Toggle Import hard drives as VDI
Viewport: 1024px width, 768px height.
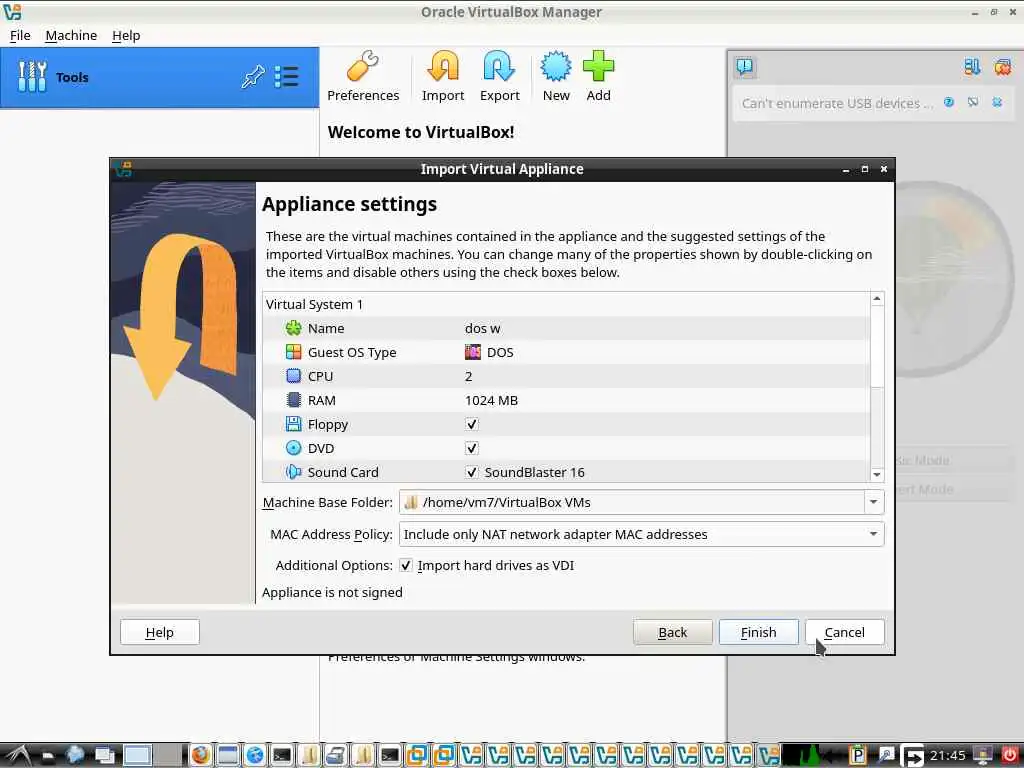point(406,566)
